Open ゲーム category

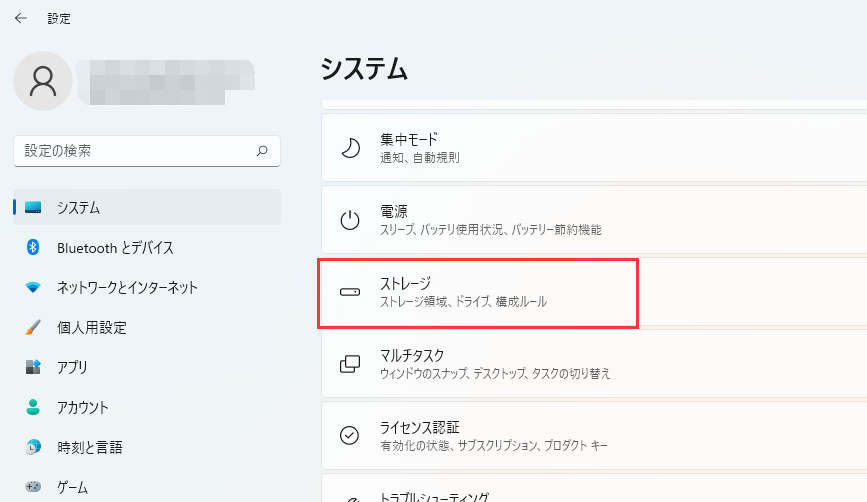pyautogui.click(x=147, y=487)
